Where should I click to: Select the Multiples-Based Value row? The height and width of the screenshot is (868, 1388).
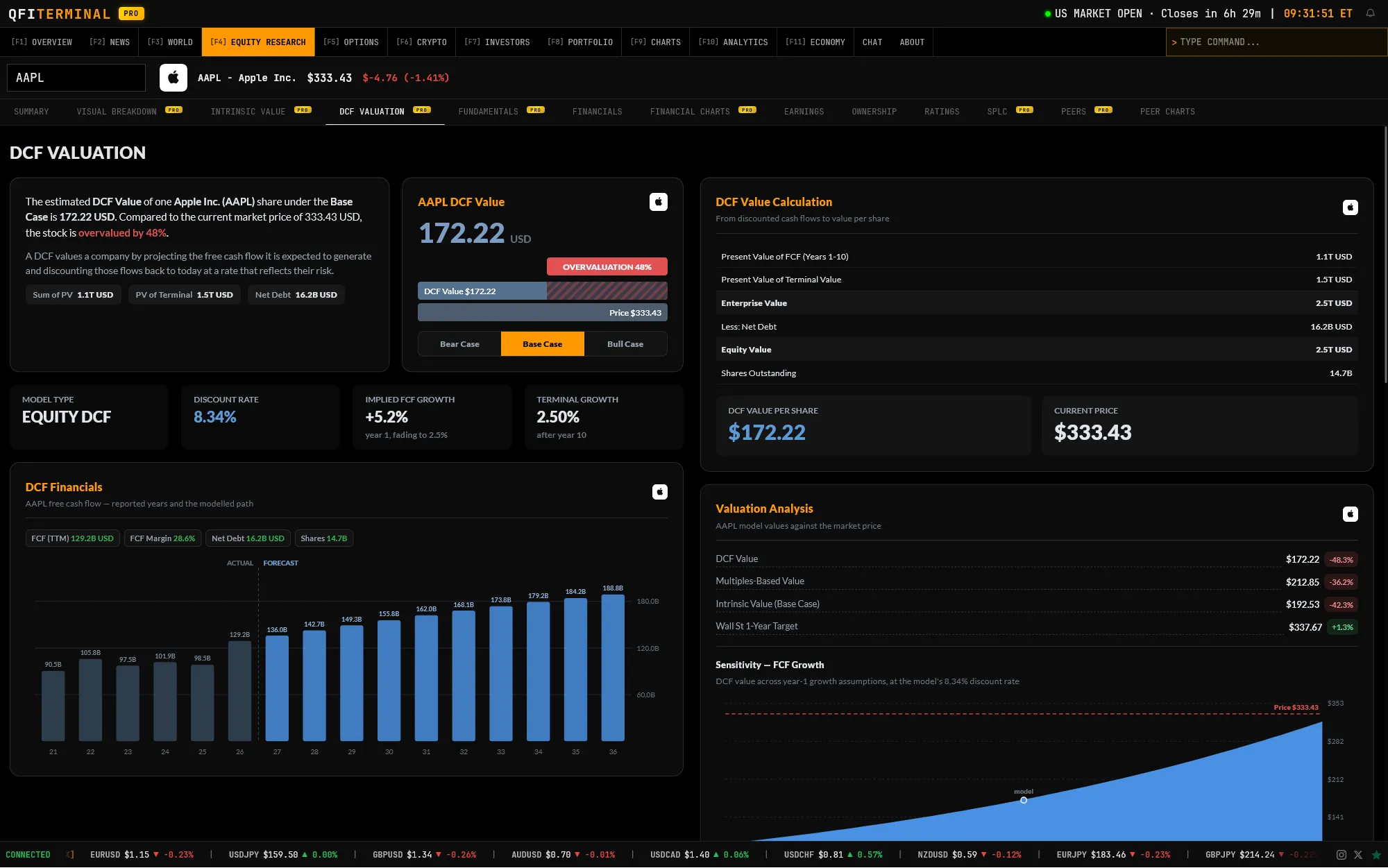click(x=1037, y=581)
